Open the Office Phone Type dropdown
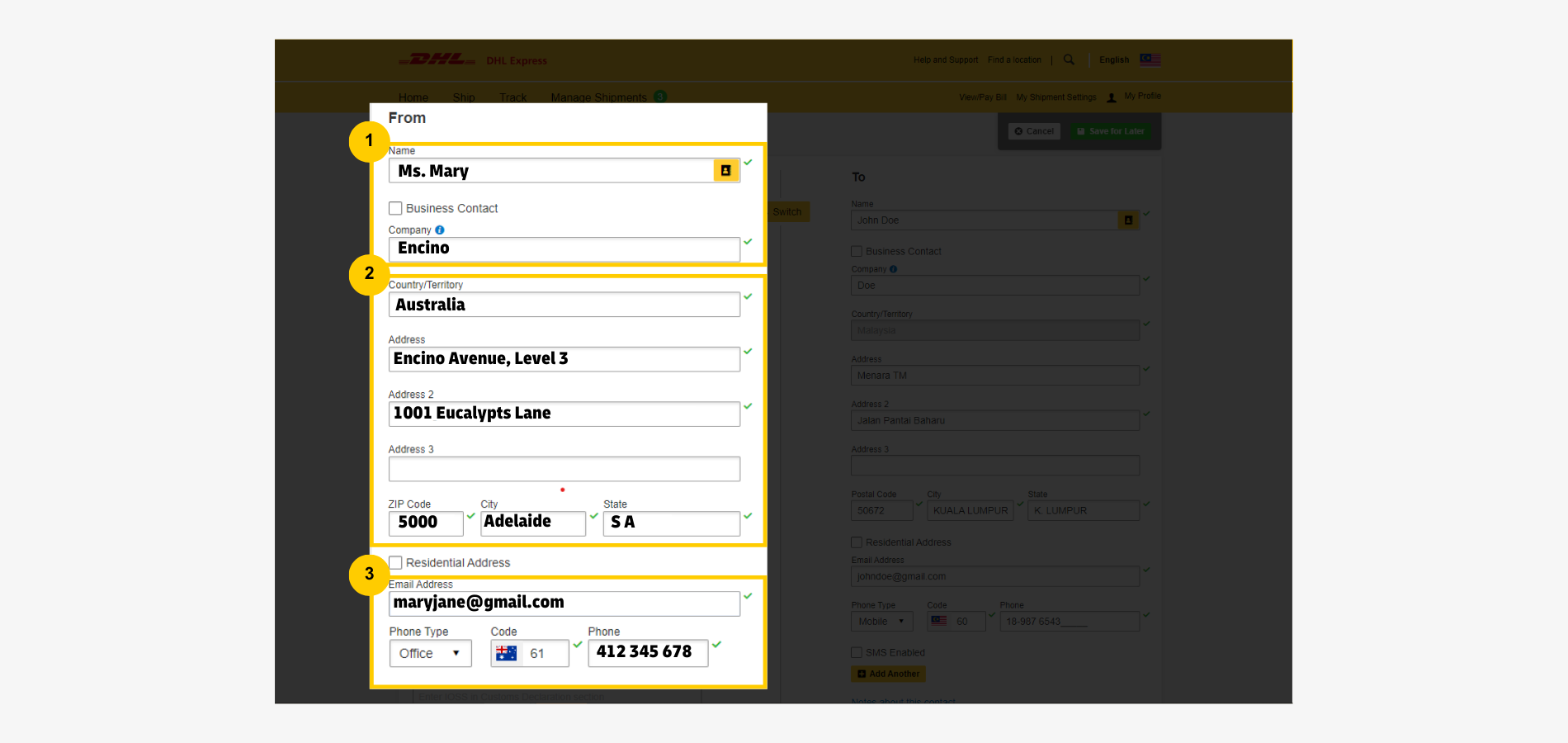 [x=430, y=653]
